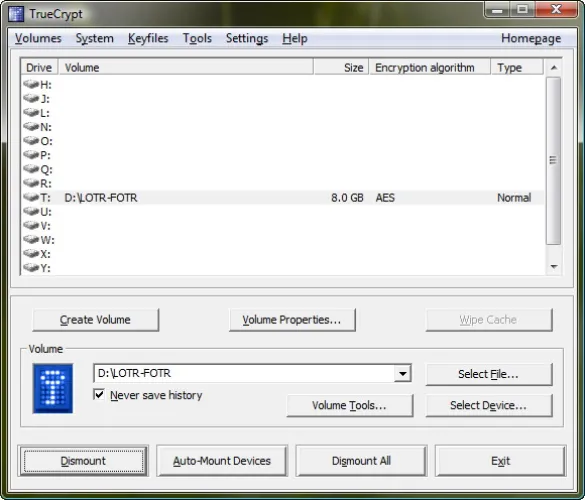Click Dismount All button
The height and width of the screenshot is (500, 585).
pos(361,461)
